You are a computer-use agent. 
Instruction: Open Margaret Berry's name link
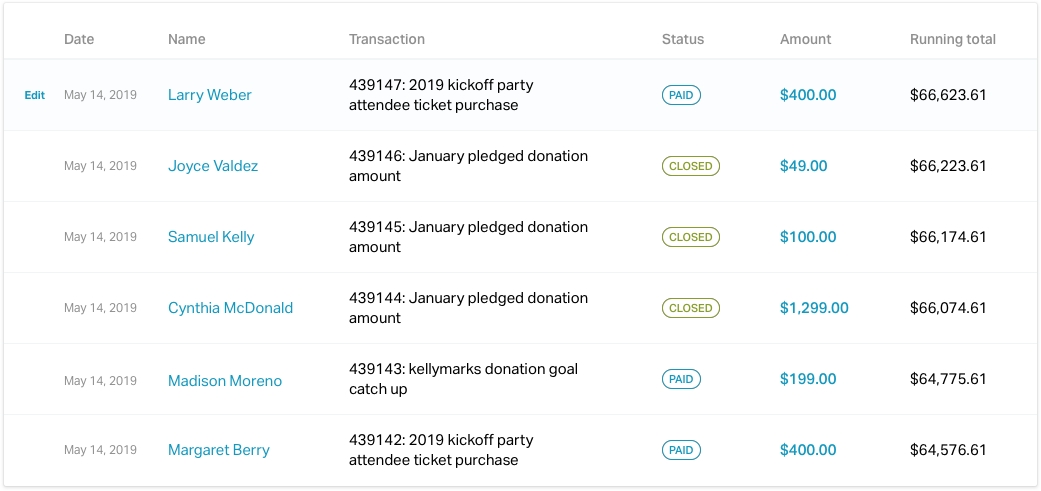(x=219, y=450)
